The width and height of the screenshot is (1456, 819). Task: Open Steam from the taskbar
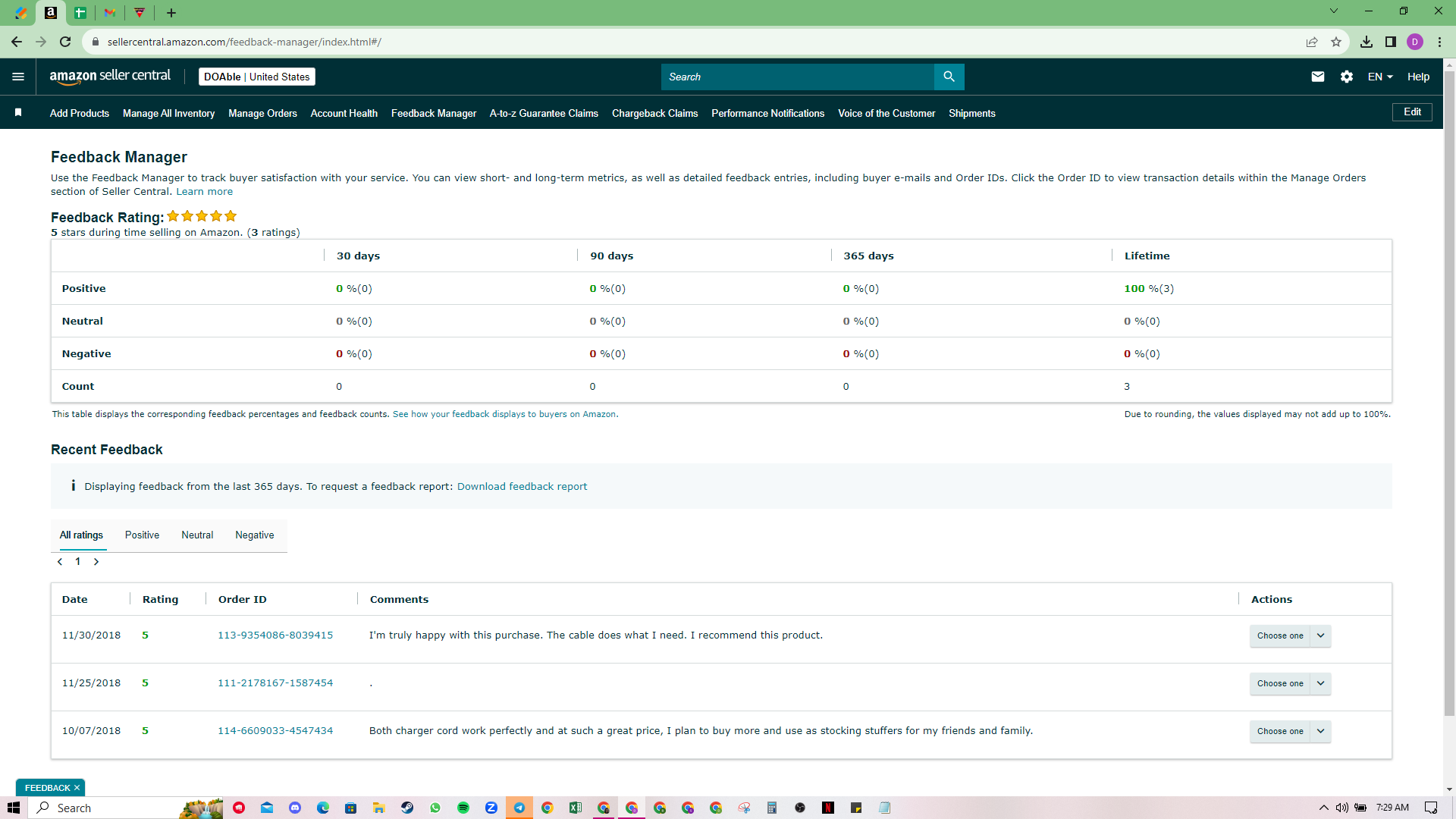coord(407,808)
